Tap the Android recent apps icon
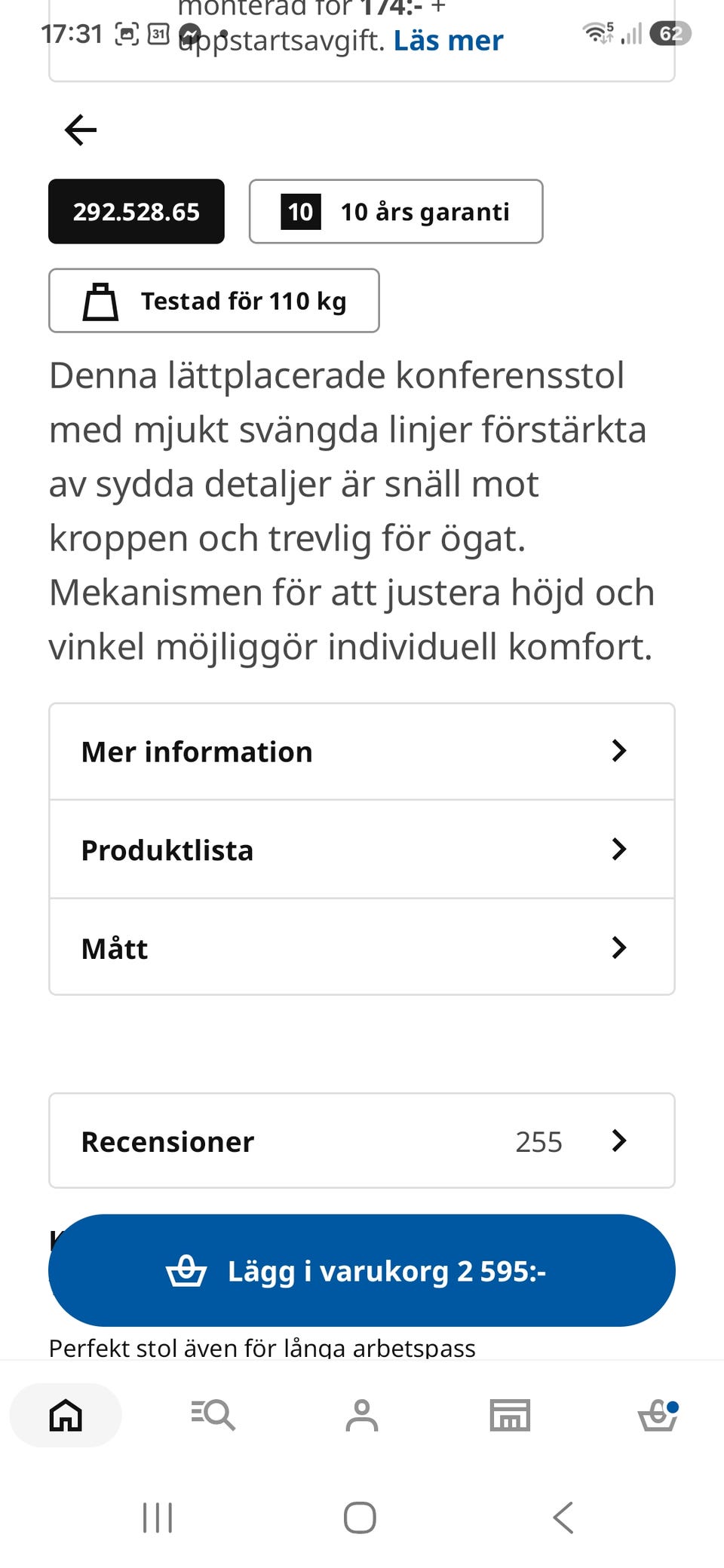724x1568 pixels. [158, 1517]
